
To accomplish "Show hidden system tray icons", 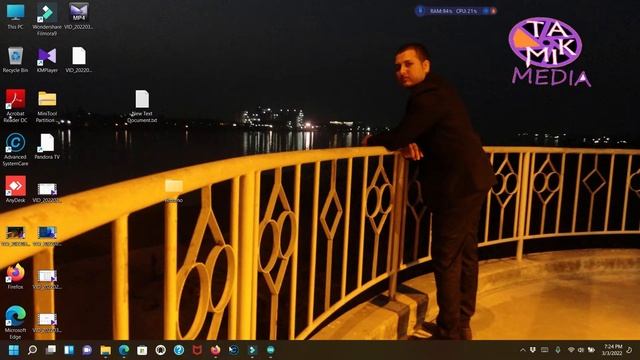I will click(523, 350).
